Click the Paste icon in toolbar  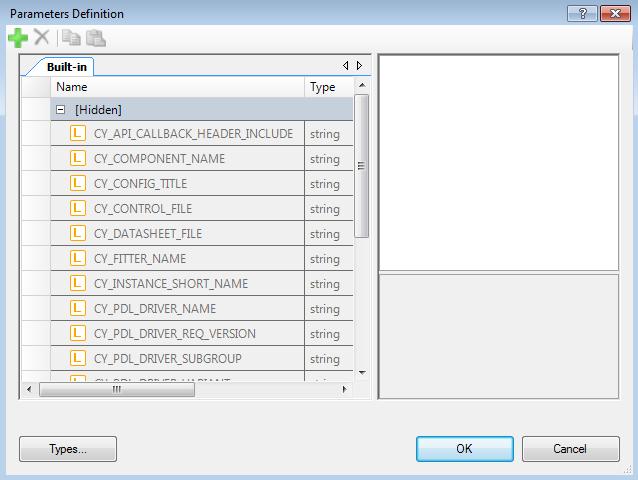96,38
